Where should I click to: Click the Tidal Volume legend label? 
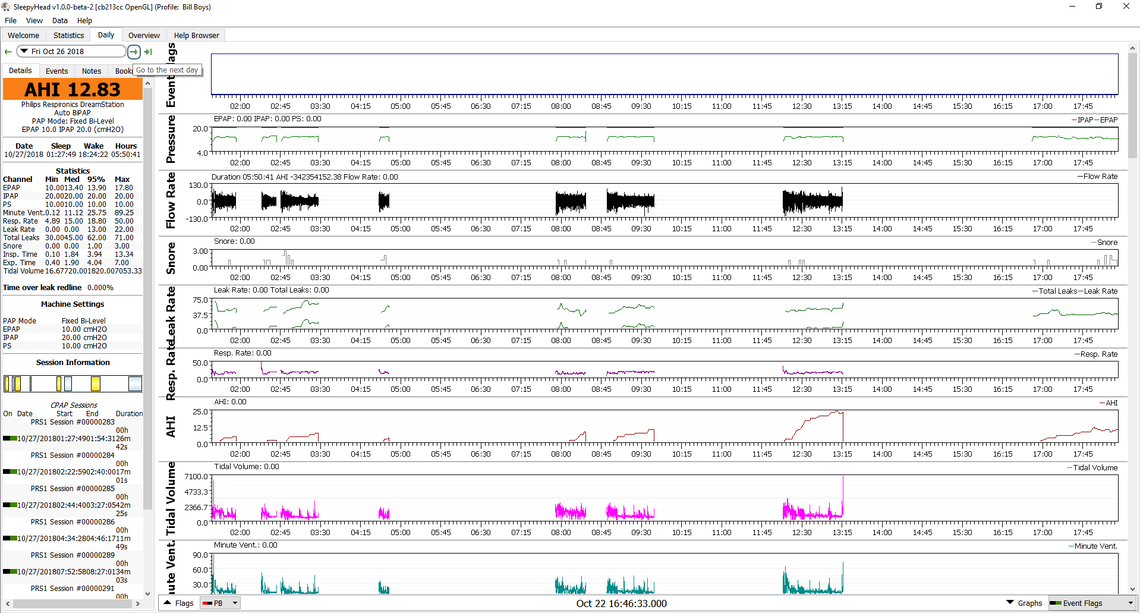(x=1092, y=468)
